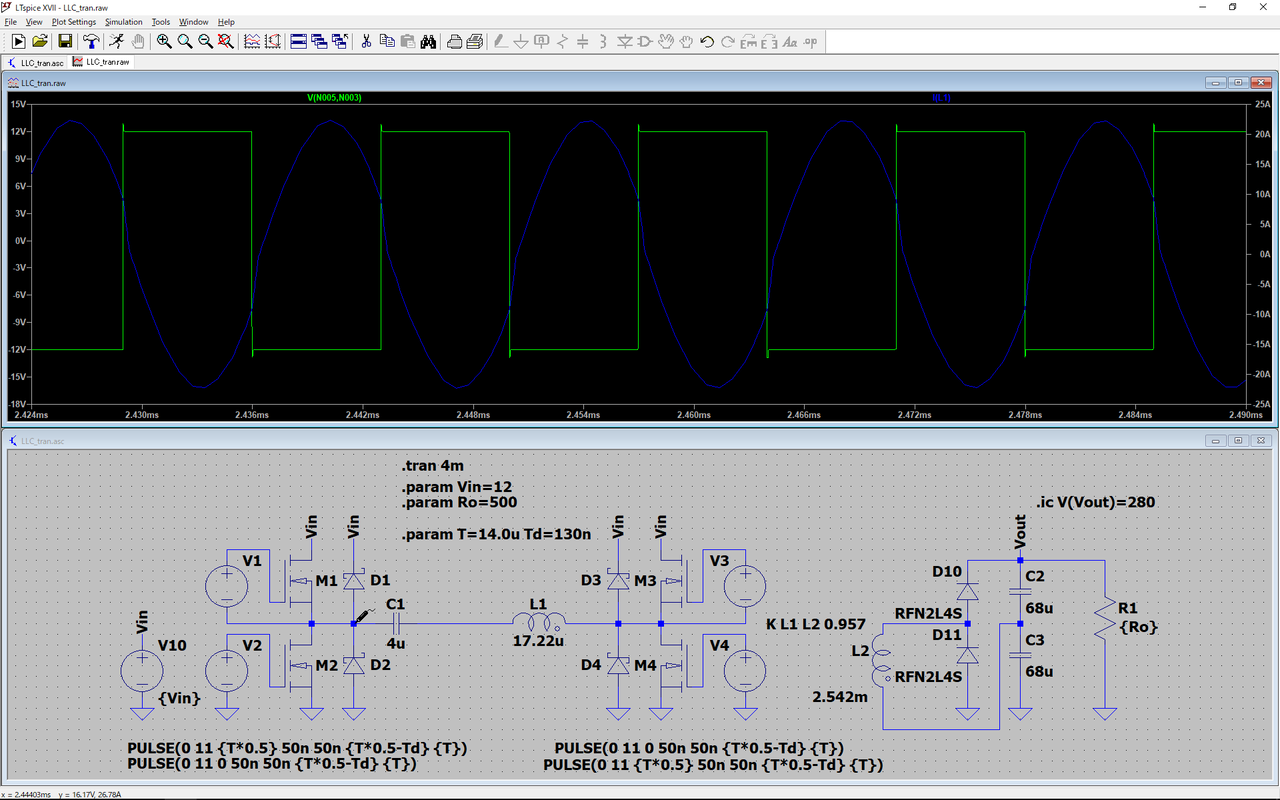Select the Draw Wire pencil tool
The height and width of the screenshot is (800, 1280).
500,41
